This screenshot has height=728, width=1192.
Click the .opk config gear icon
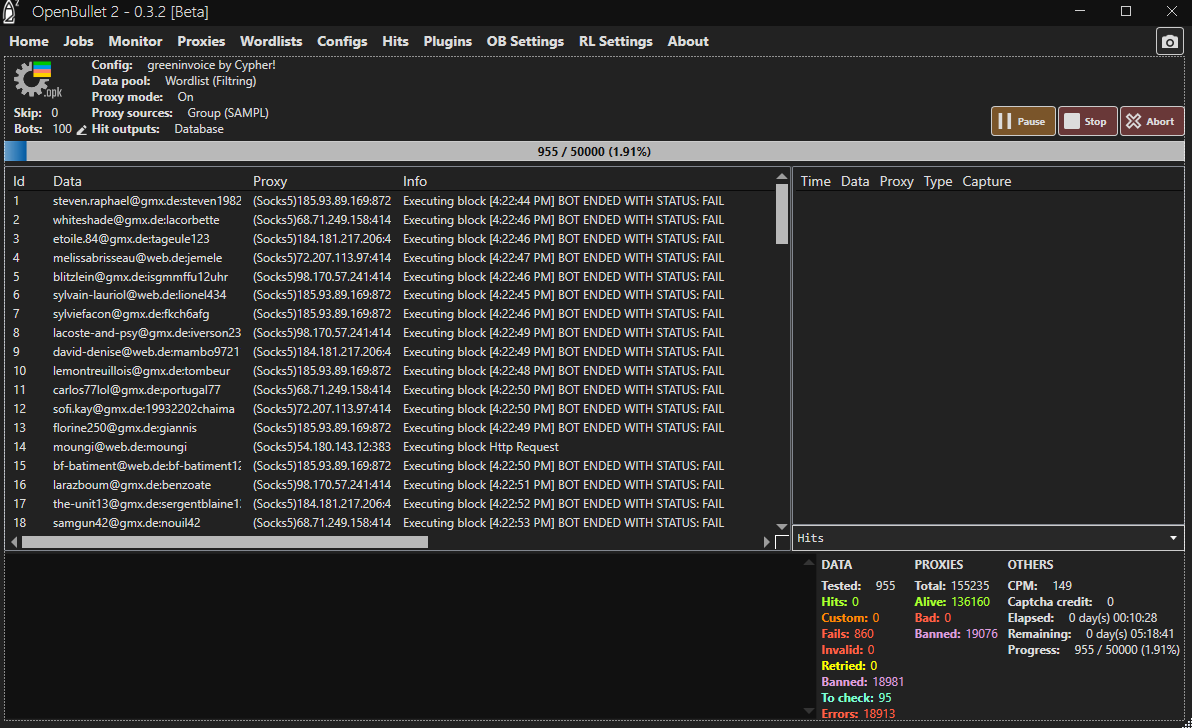38,80
